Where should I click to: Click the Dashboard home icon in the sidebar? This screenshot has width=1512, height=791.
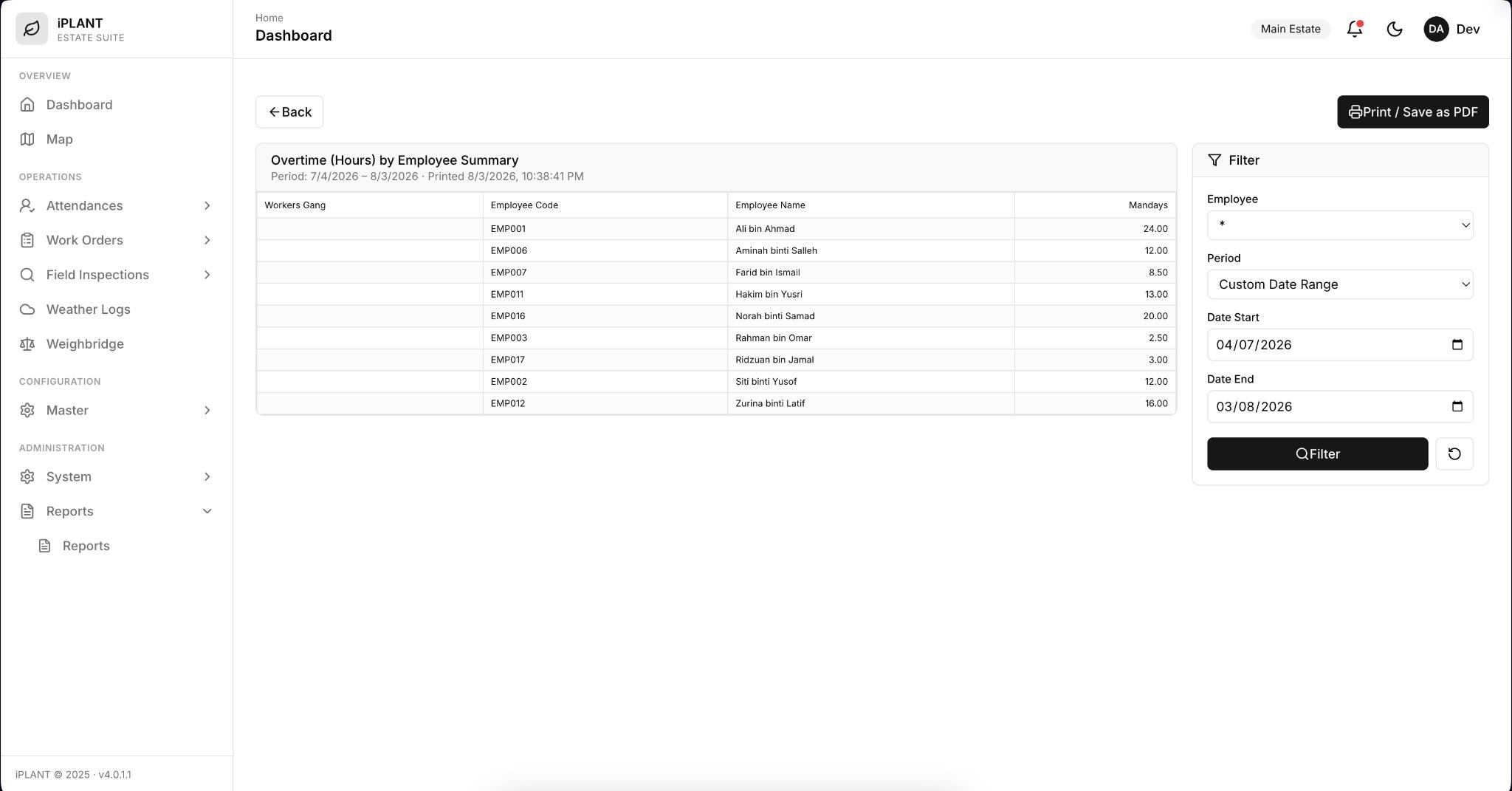27,105
